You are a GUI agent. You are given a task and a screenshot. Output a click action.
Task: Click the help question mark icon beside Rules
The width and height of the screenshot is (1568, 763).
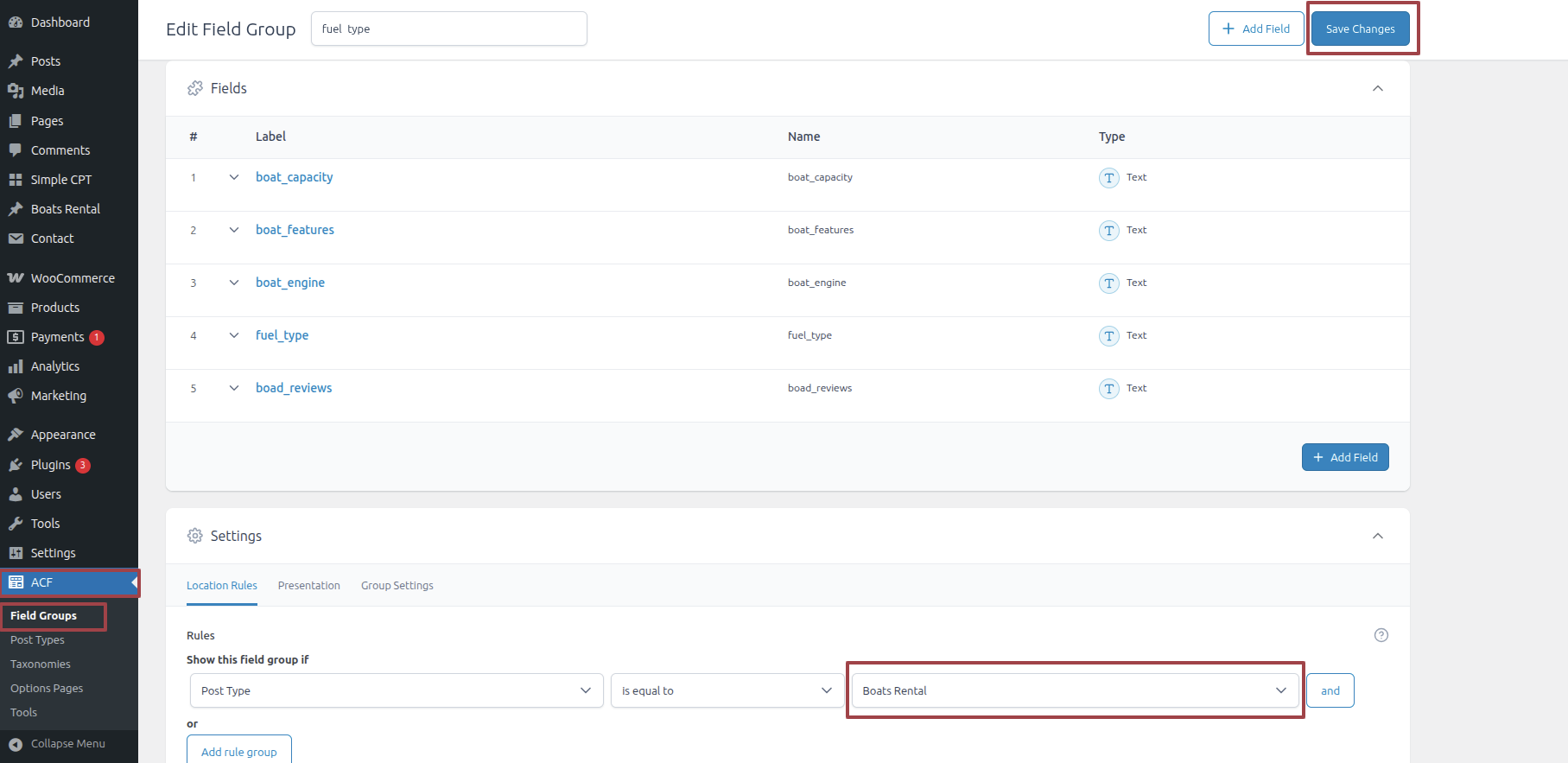pyautogui.click(x=1381, y=635)
